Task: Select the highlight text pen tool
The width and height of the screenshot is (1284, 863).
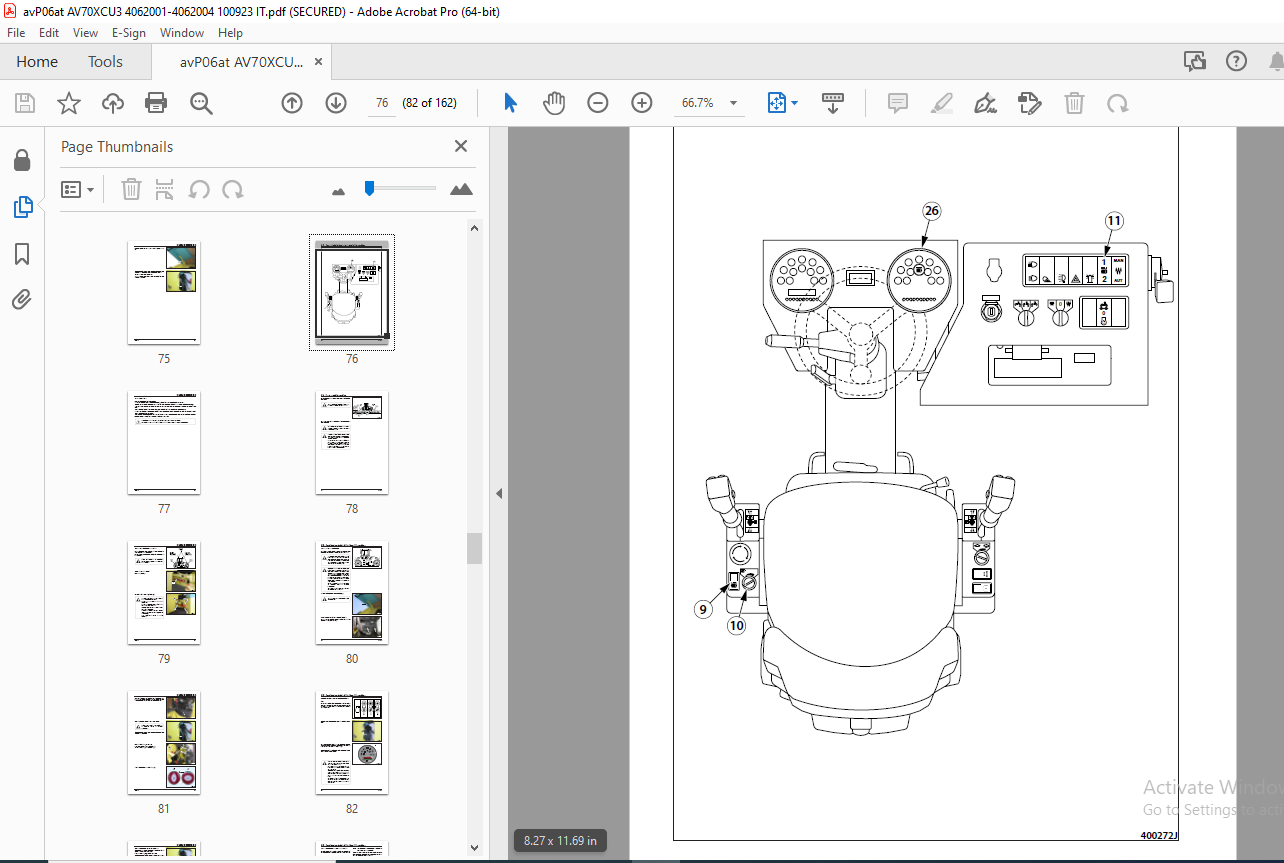Action: [941, 103]
